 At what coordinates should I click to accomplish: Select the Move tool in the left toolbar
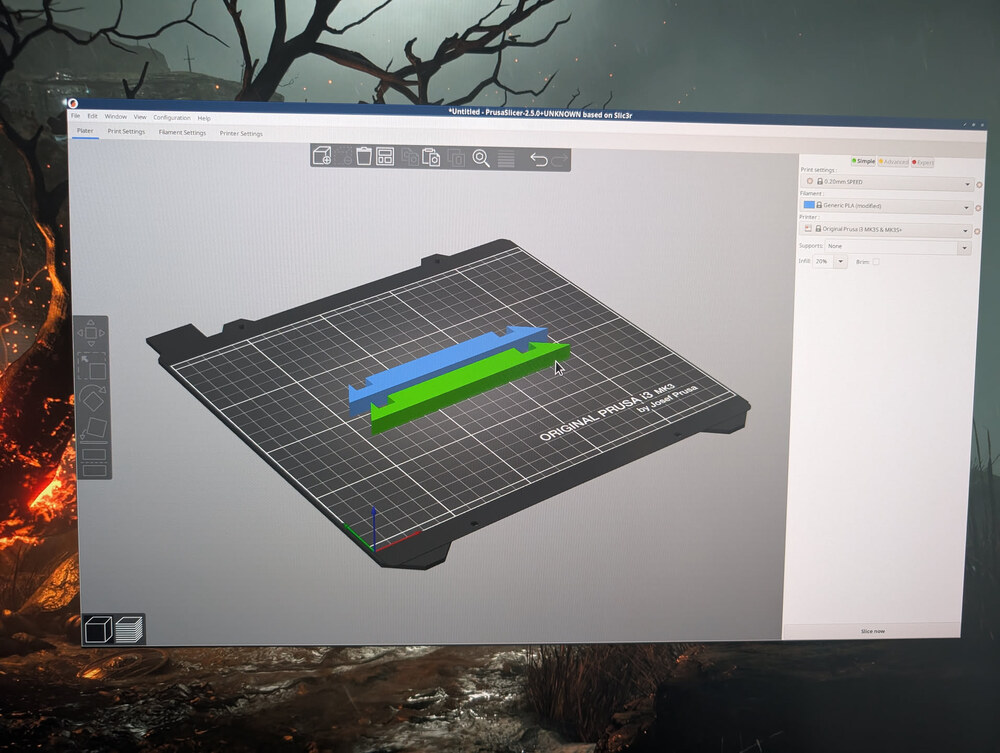90,332
